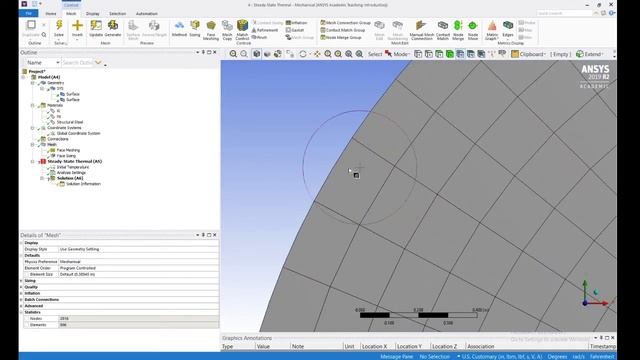
Task: Select Connections in outline tree
Action: [x=58, y=139]
